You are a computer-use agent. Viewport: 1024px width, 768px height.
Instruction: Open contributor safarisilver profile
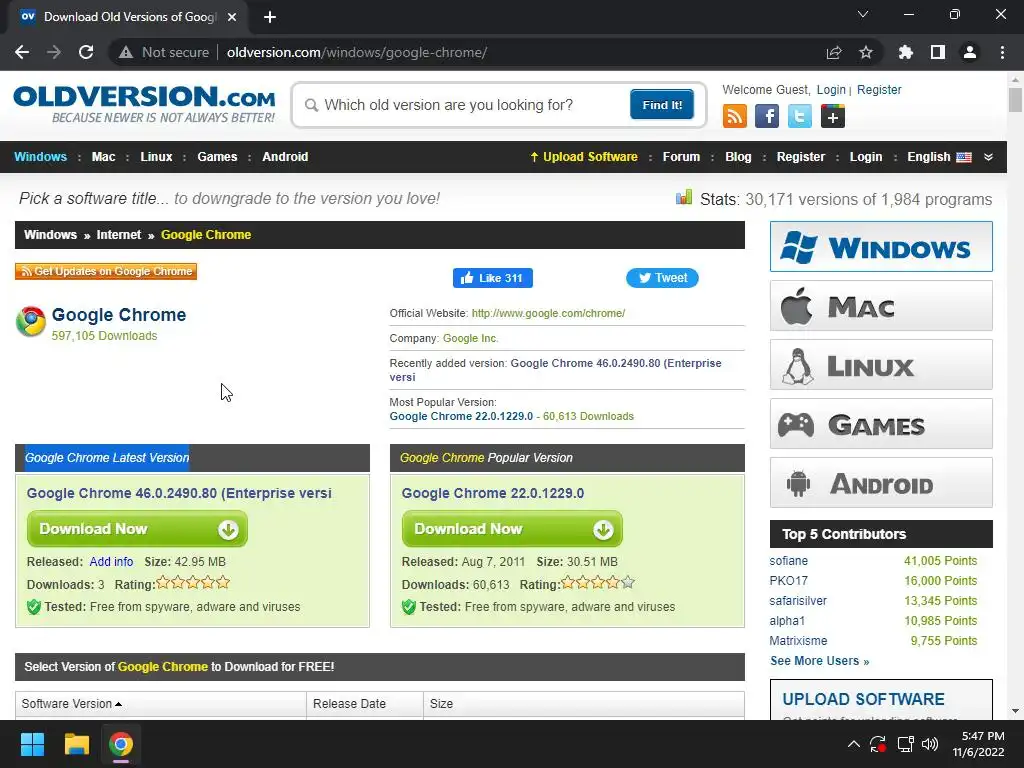pos(797,601)
